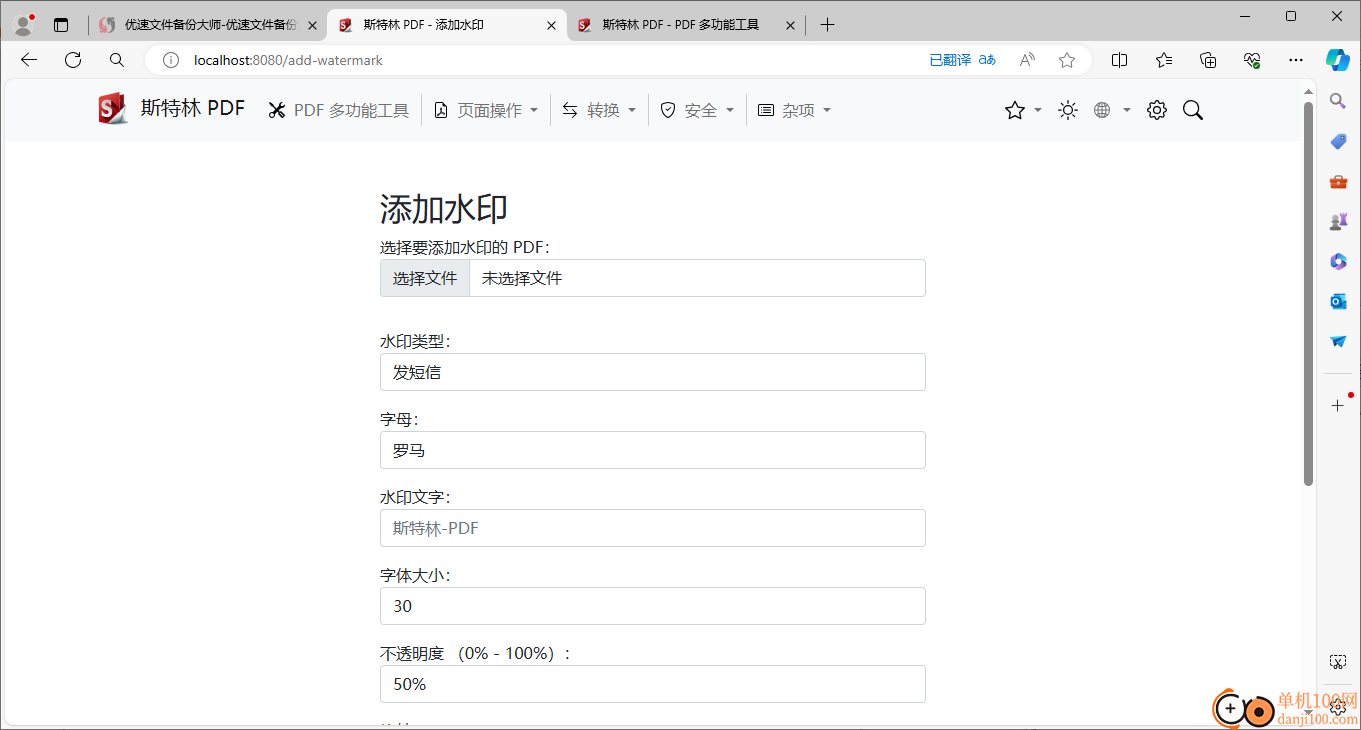Screen dimensions: 1361x730
Task: Click the site information icon
Action: [171, 60]
